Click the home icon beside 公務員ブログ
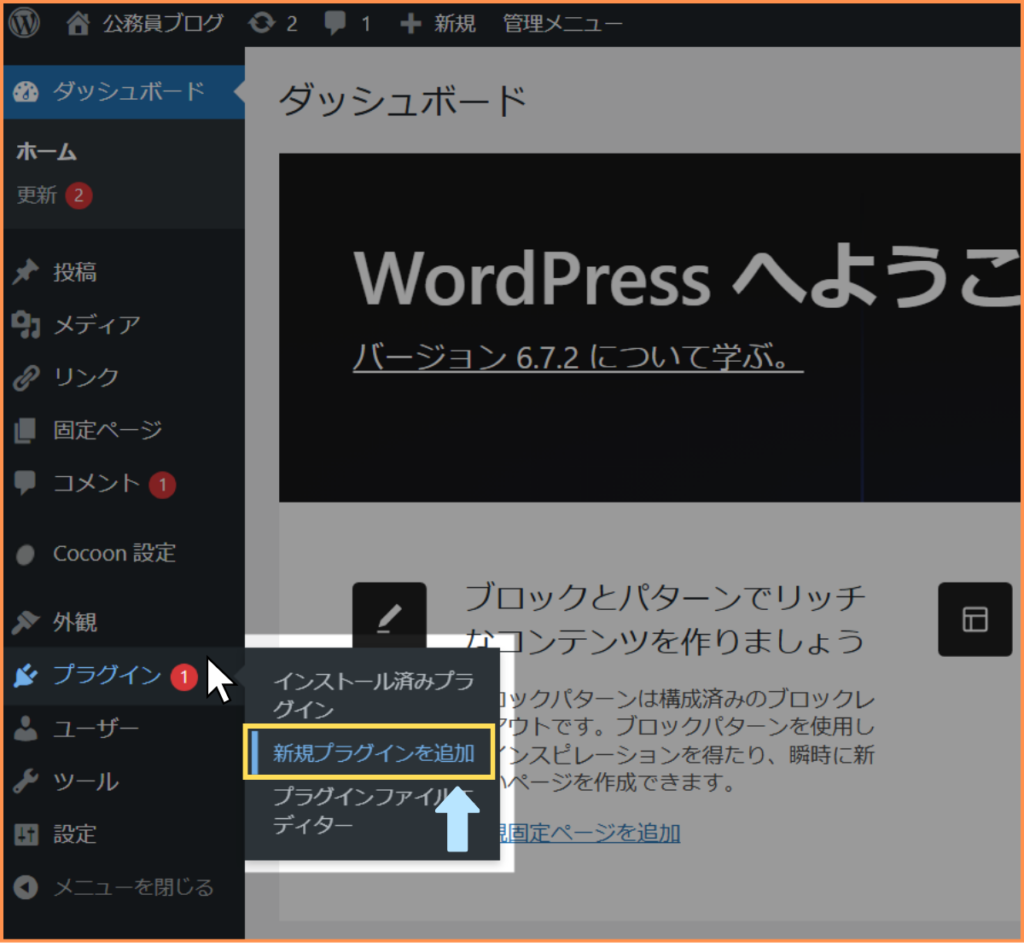Image resolution: width=1024 pixels, height=947 pixels. [78, 23]
